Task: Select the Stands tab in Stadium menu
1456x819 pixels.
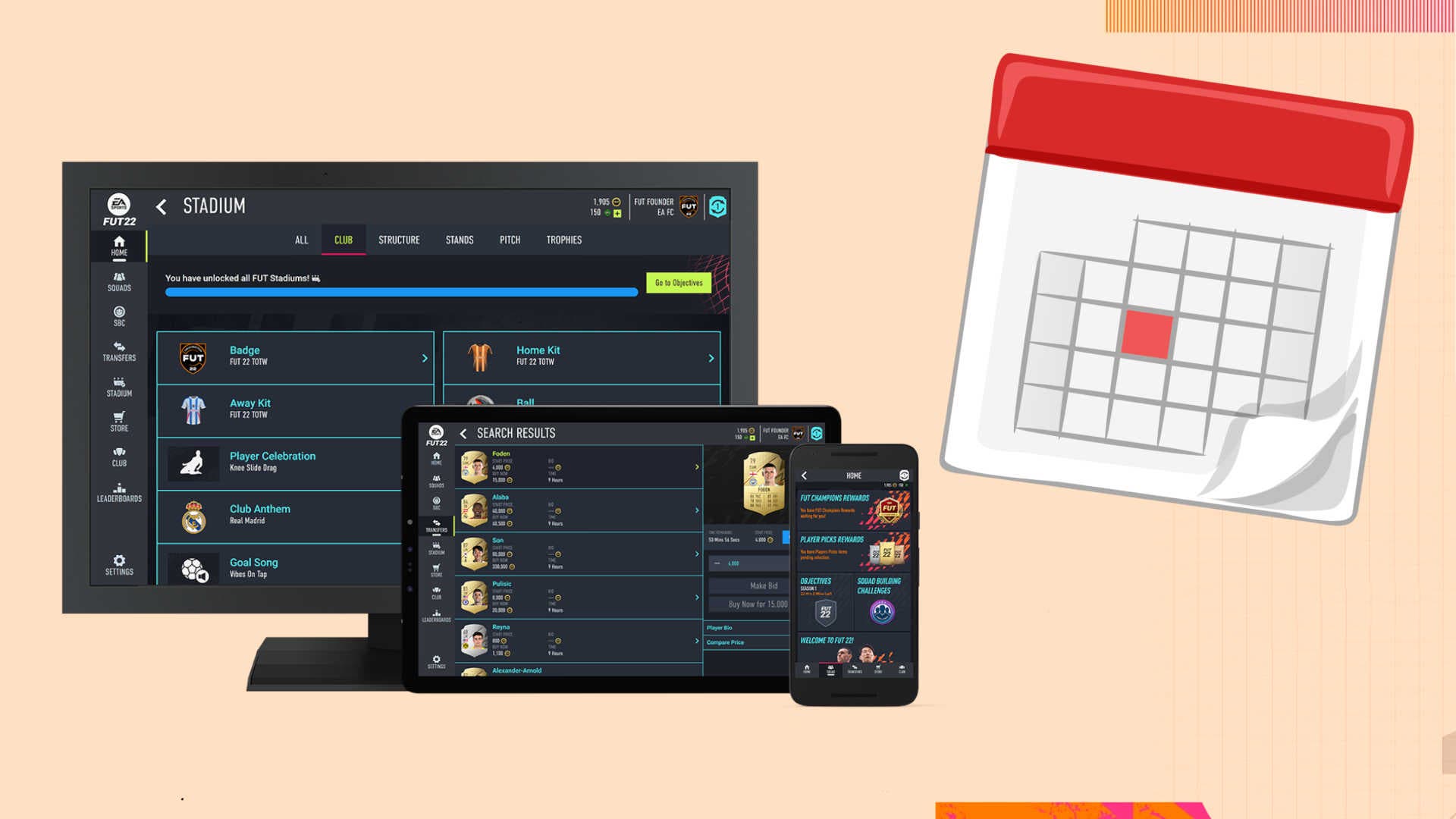Action: tap(459, 240)
